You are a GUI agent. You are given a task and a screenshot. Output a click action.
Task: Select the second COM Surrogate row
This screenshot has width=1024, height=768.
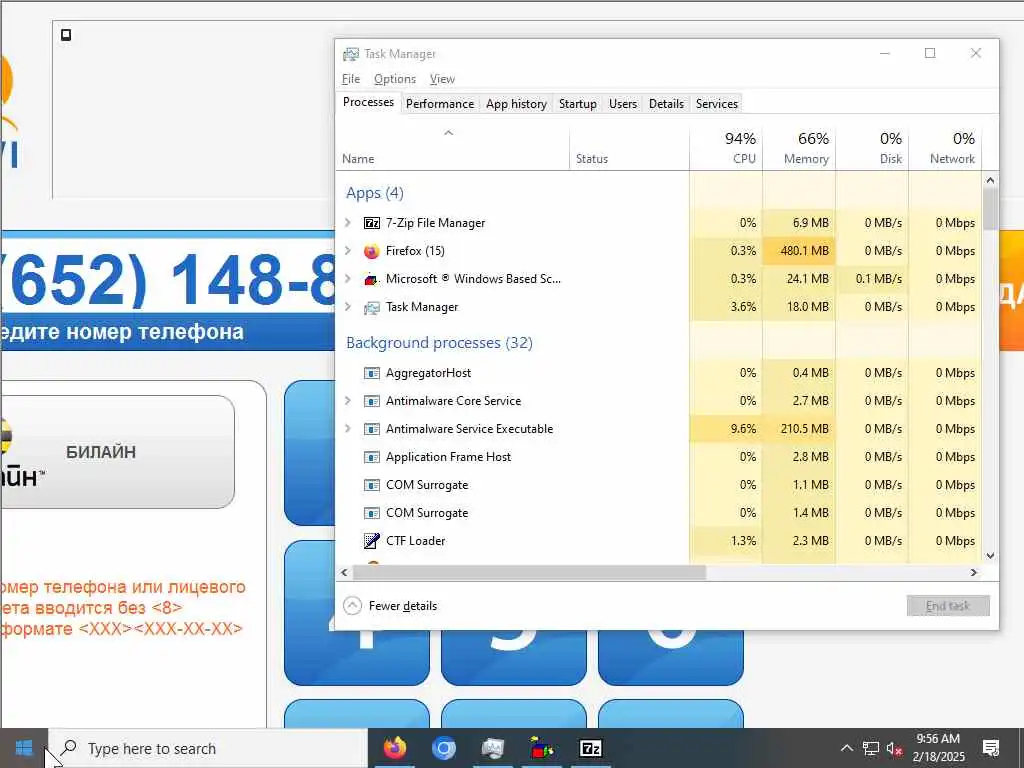point(658,513)
